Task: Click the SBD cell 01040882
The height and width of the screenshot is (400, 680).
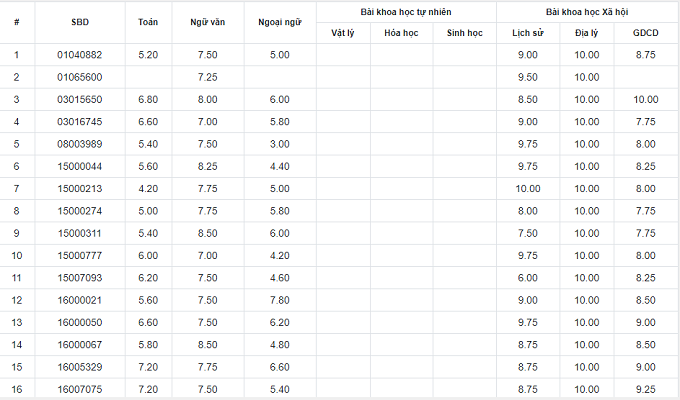Action: [x=80, y=54]
